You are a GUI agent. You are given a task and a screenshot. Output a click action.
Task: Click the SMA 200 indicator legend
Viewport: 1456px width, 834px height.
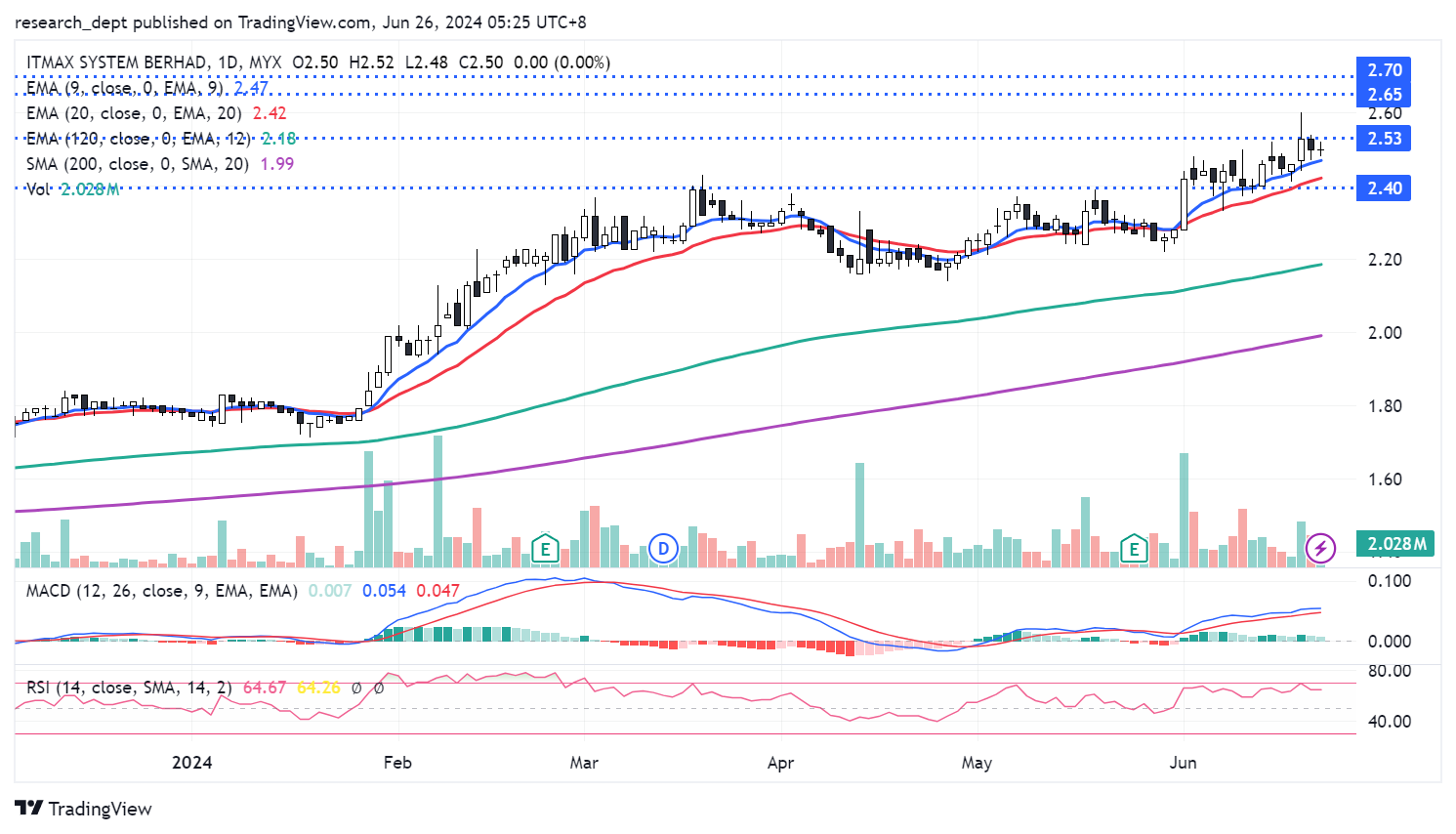coord(137,164)
